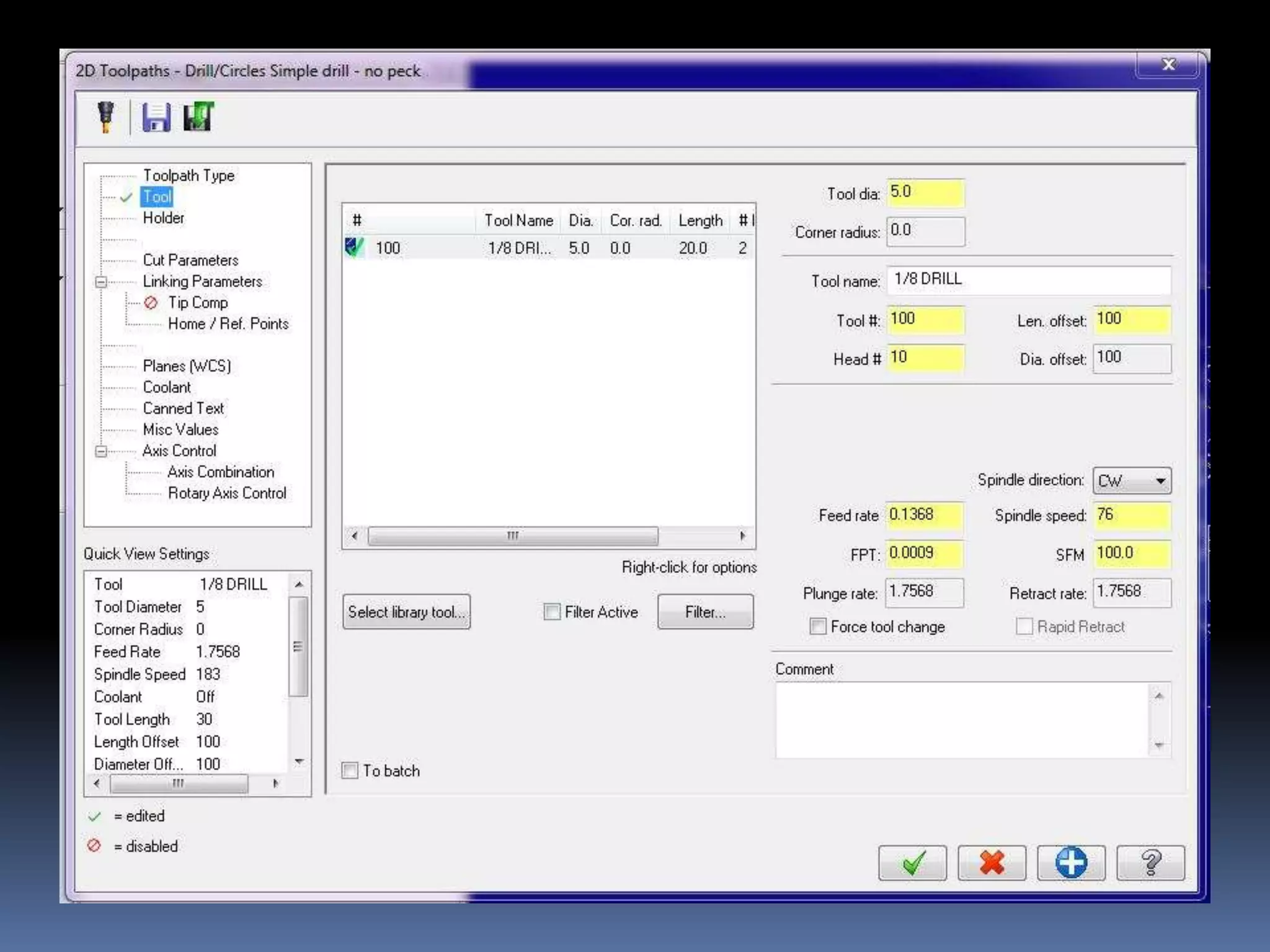Check the Force tool change option
1270x952 pixels.
click(818, 627)
